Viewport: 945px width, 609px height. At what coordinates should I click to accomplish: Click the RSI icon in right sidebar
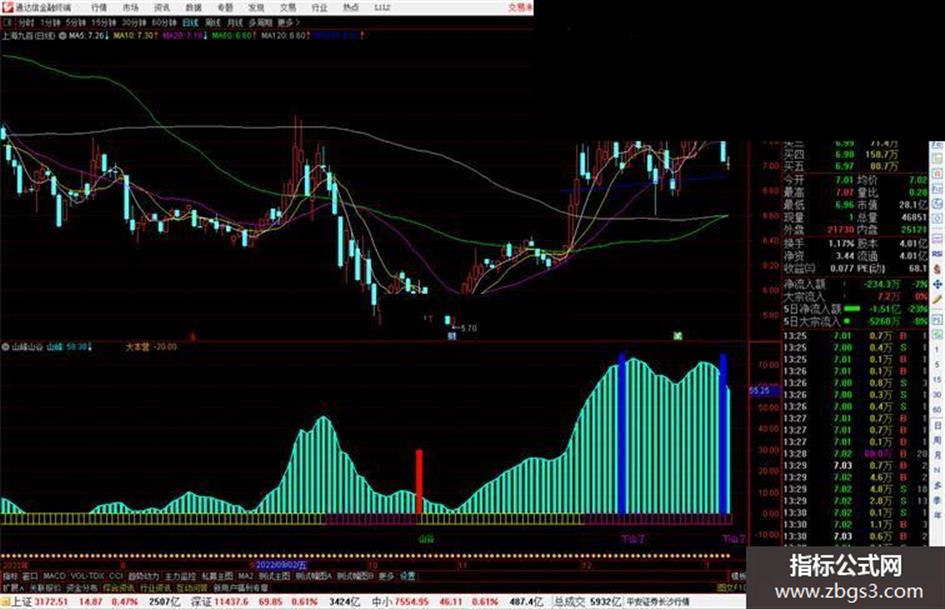pyautogui.click(x=937, y=254)
